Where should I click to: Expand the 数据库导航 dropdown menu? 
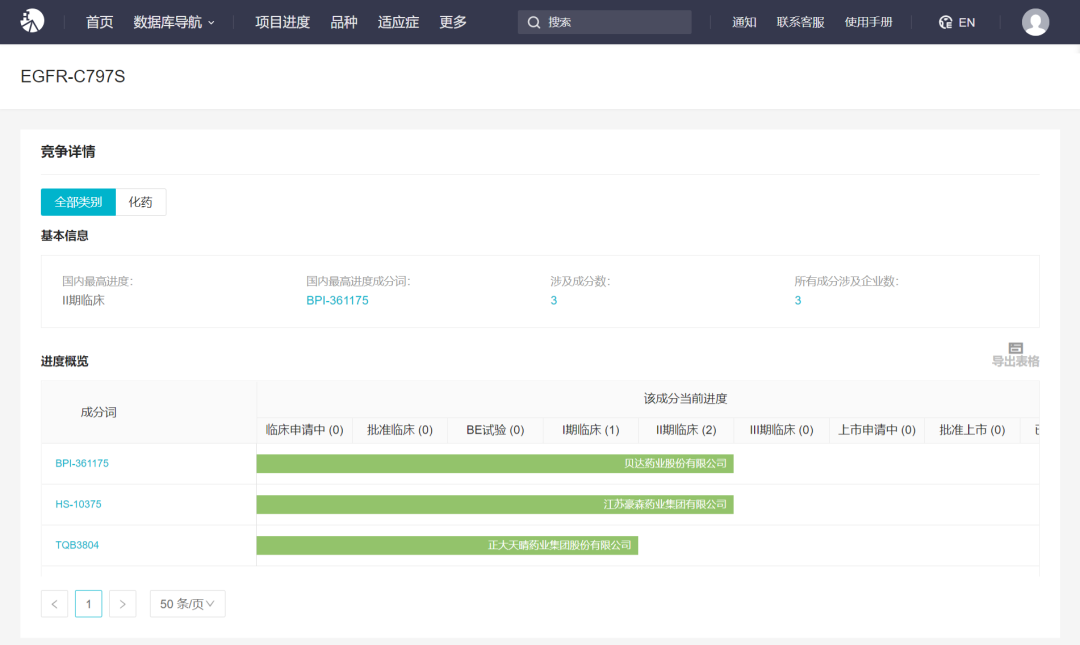(174, 22)
